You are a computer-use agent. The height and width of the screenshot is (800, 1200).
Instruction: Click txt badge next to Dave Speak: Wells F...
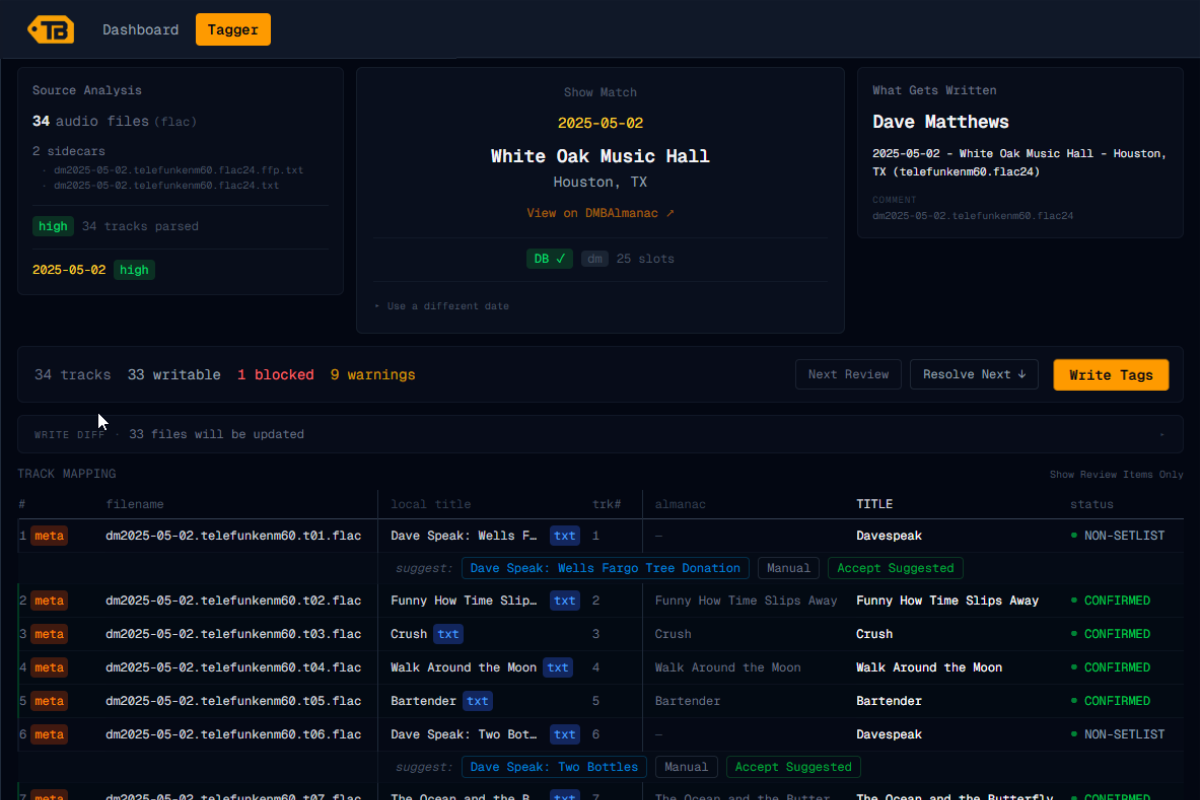pyautogui.click(x=565, y=536)
